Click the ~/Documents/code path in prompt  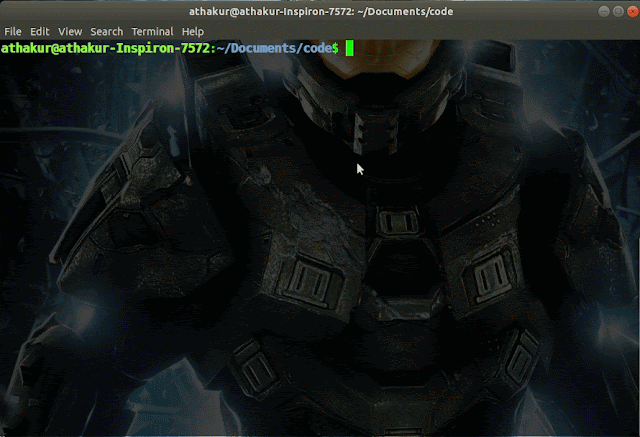(275, 48)
